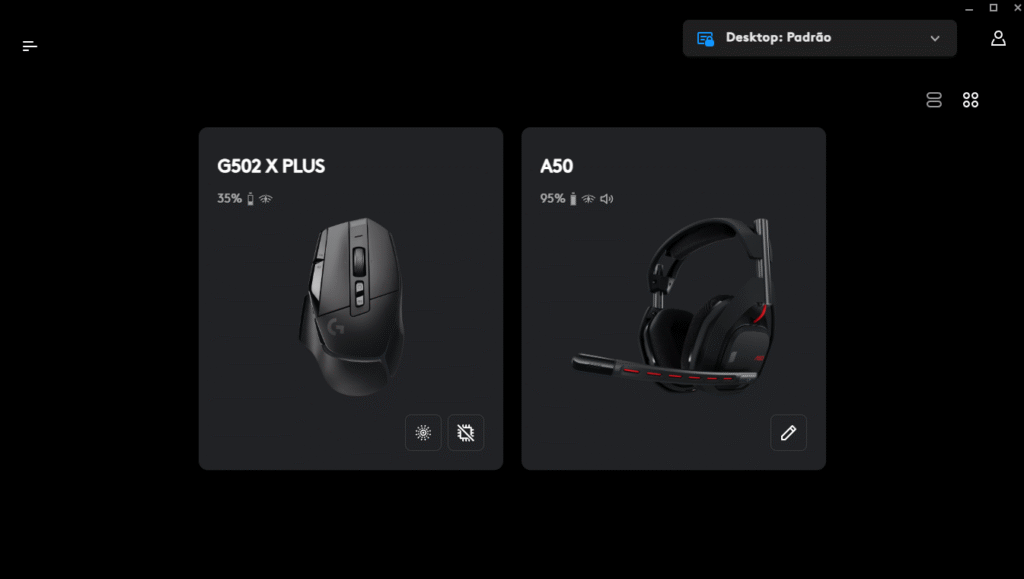This screenshot has width=1024, height=579.
Task: Click the A50 battery indicator icon
Action: (573, 199)
